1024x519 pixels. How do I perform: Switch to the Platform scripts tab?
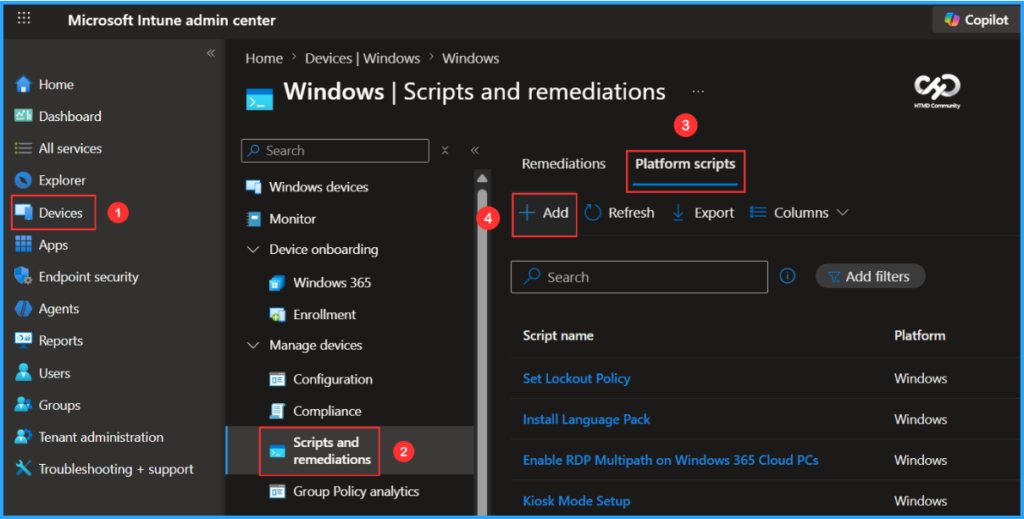click(x=685, y=164)
